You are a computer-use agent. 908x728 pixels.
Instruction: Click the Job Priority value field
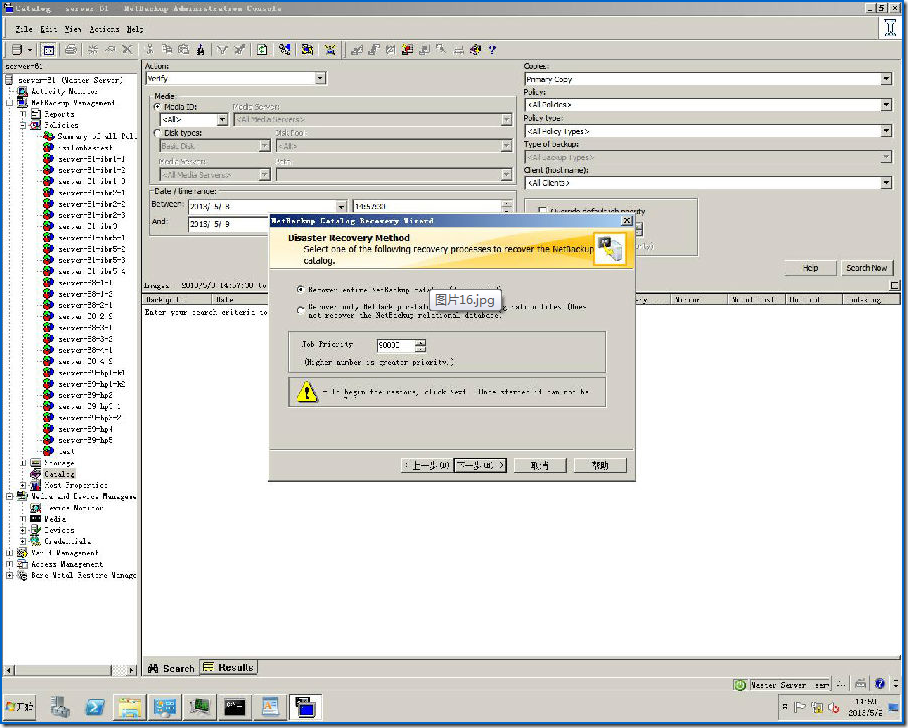(x=396, y=345)
